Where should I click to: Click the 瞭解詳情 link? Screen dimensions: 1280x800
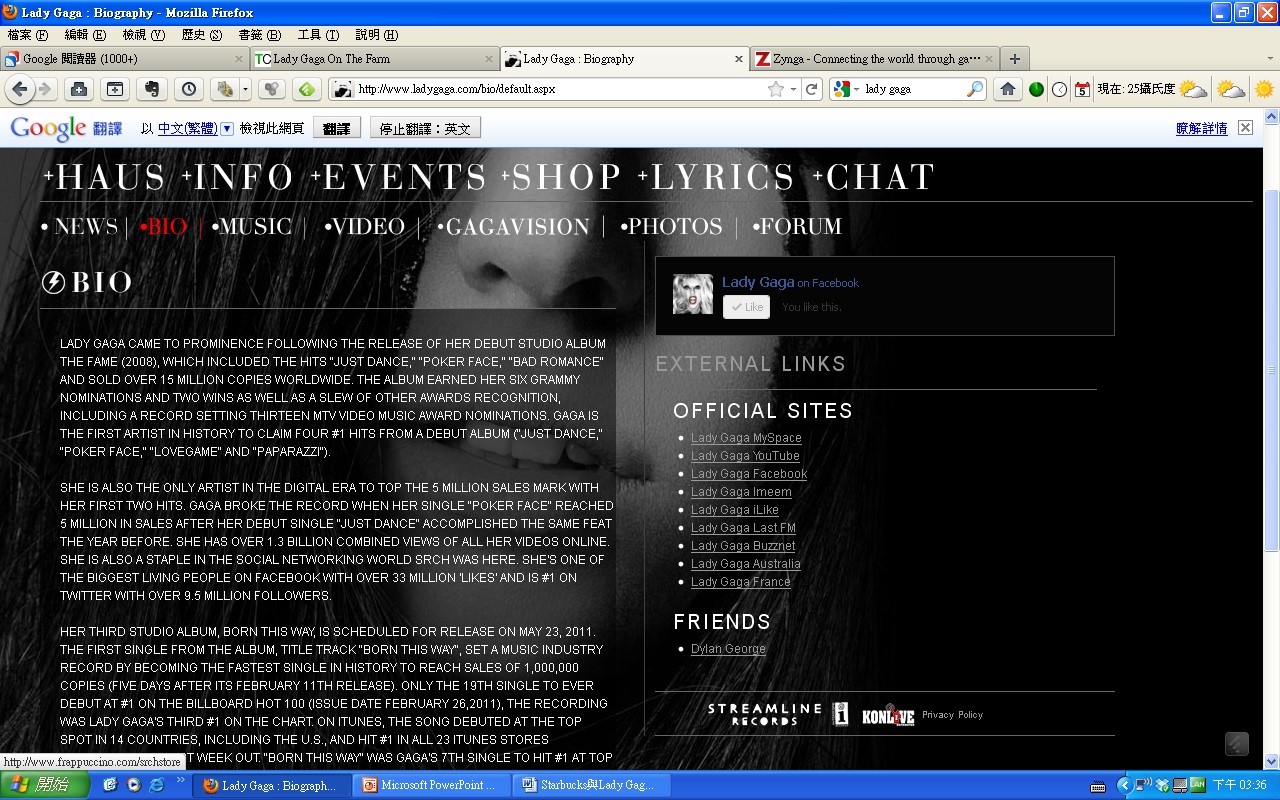coord(1202,128)
